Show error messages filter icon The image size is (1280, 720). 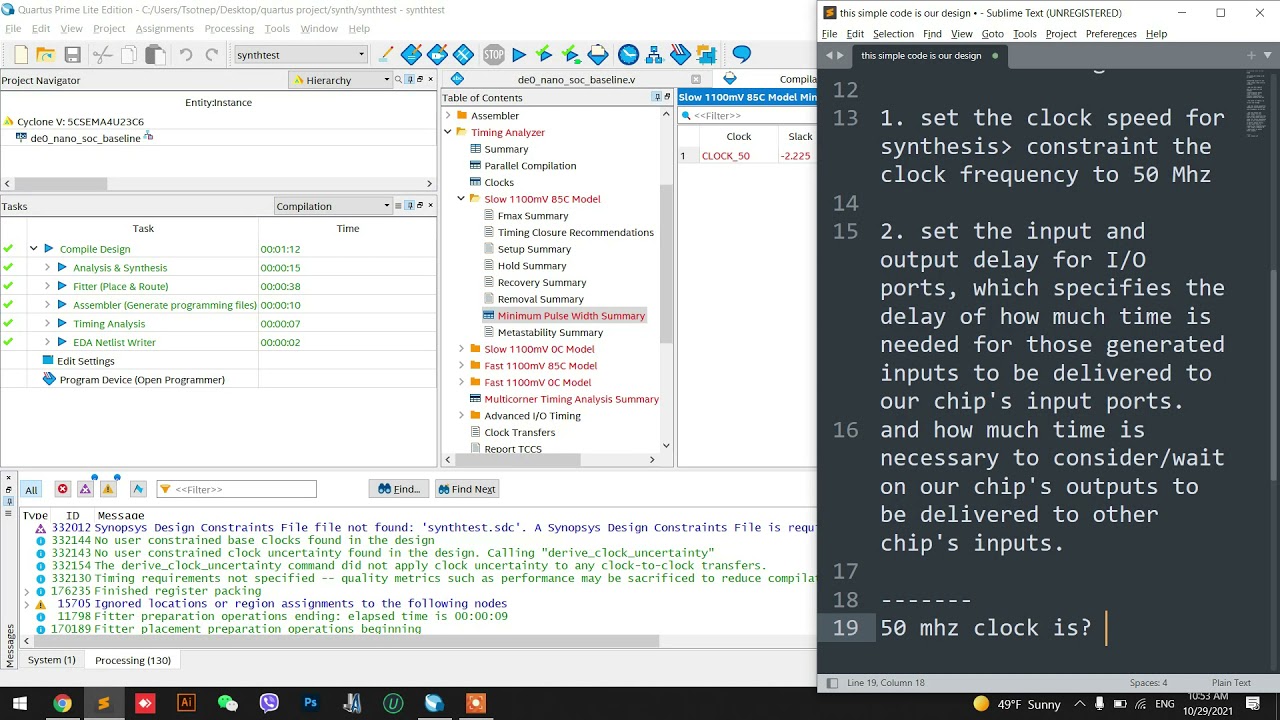(62, 489)
